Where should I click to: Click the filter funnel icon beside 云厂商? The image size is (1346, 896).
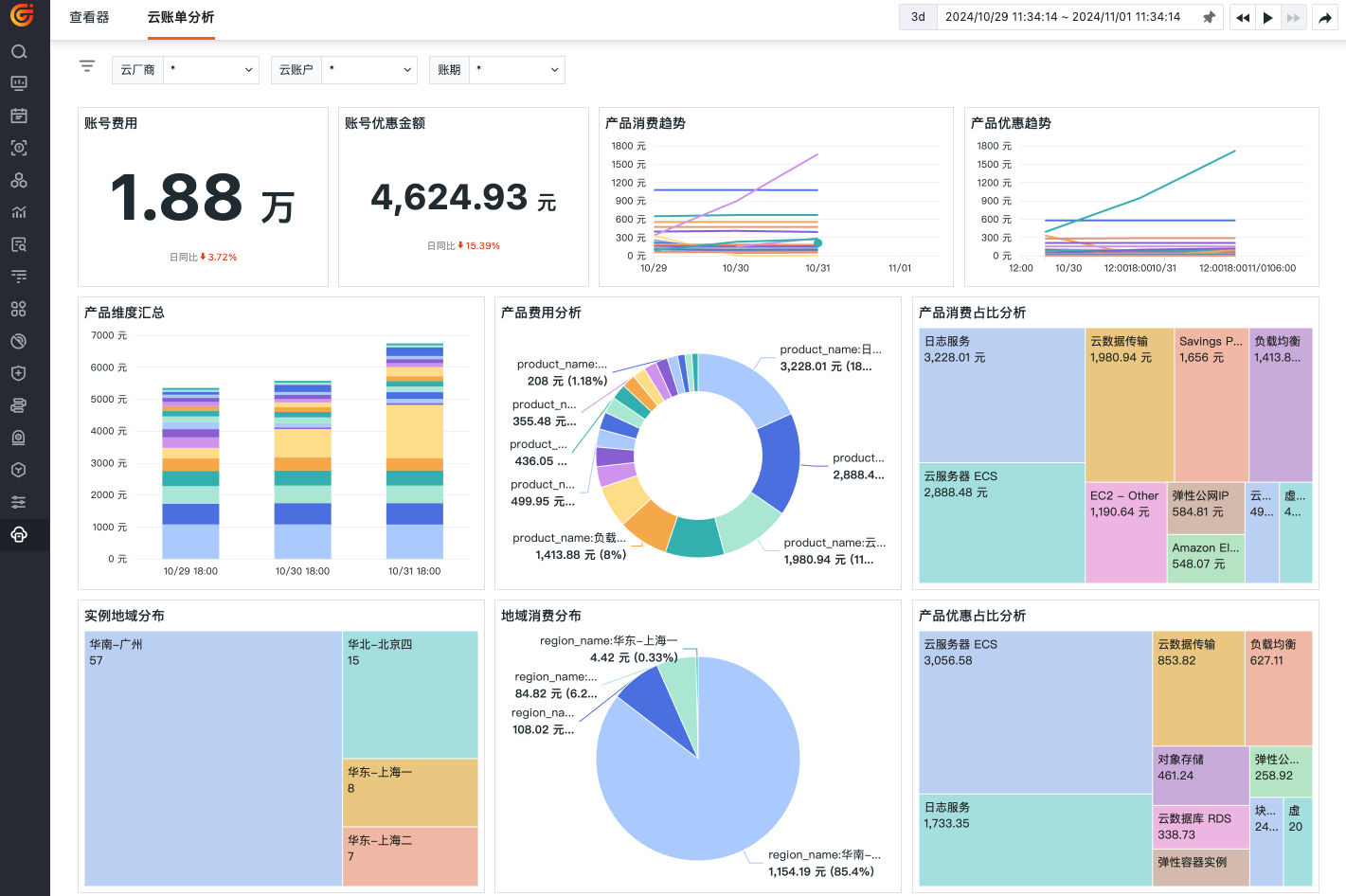click(x=87, y=66)
